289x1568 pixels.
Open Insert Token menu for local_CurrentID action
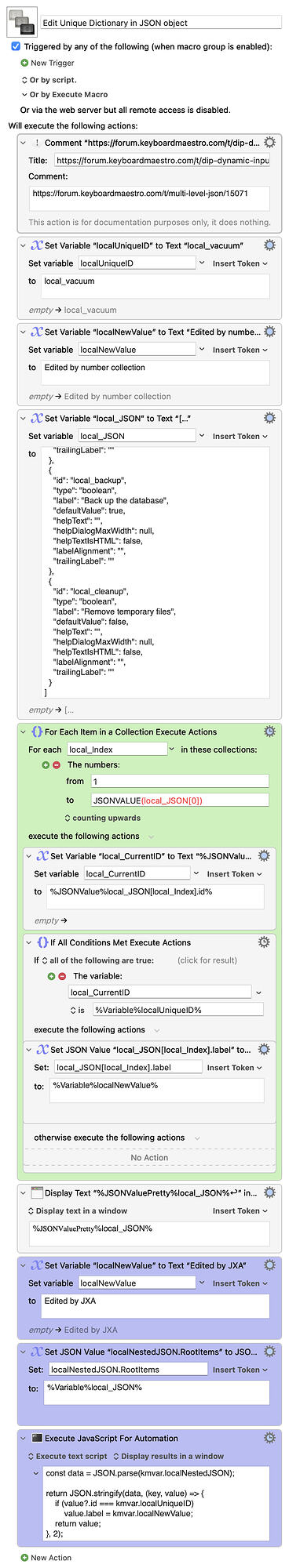pyautogui.click(x=235, y=873)
